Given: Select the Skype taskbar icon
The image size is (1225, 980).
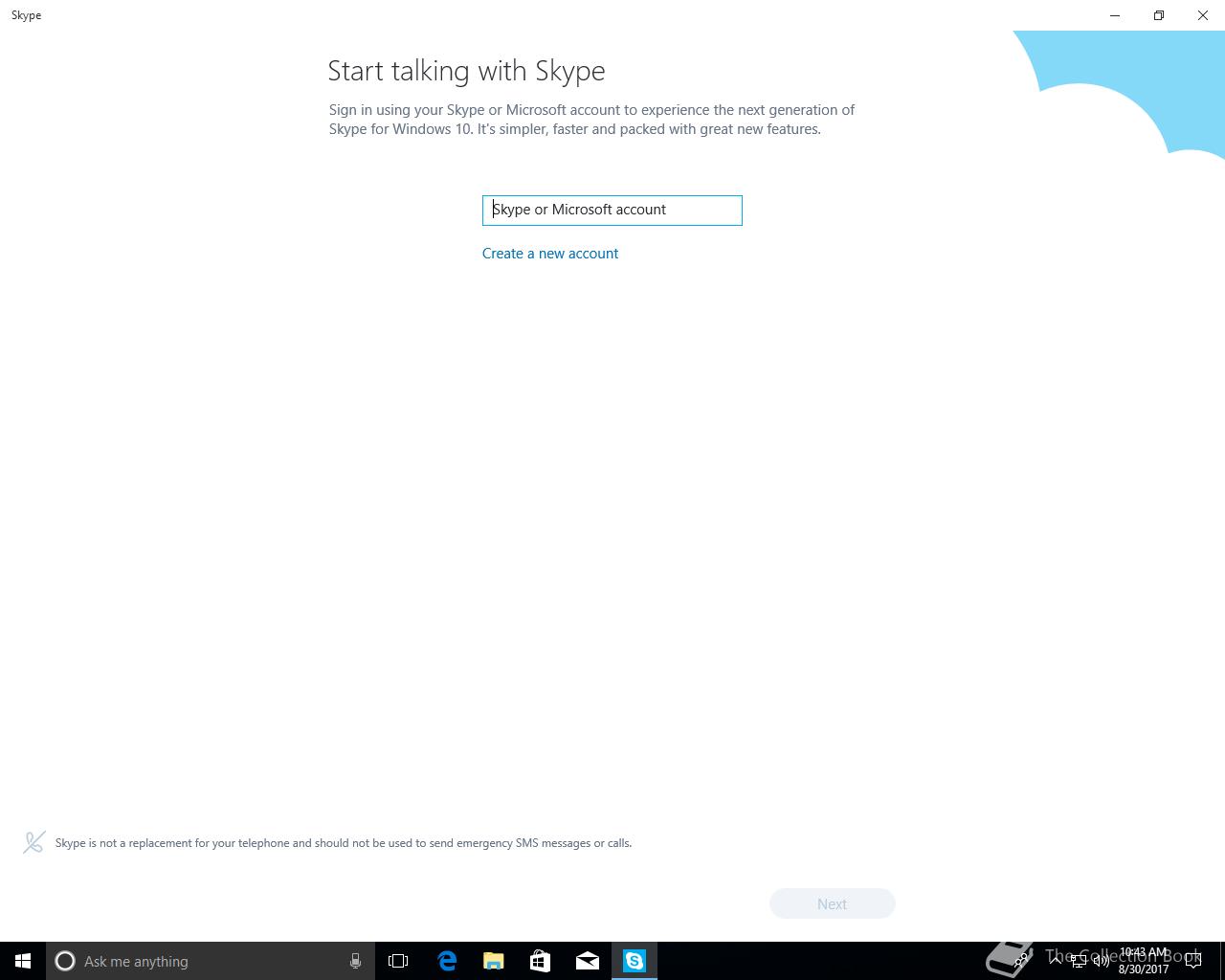Looking at the screenshot, I should [635, 961].
